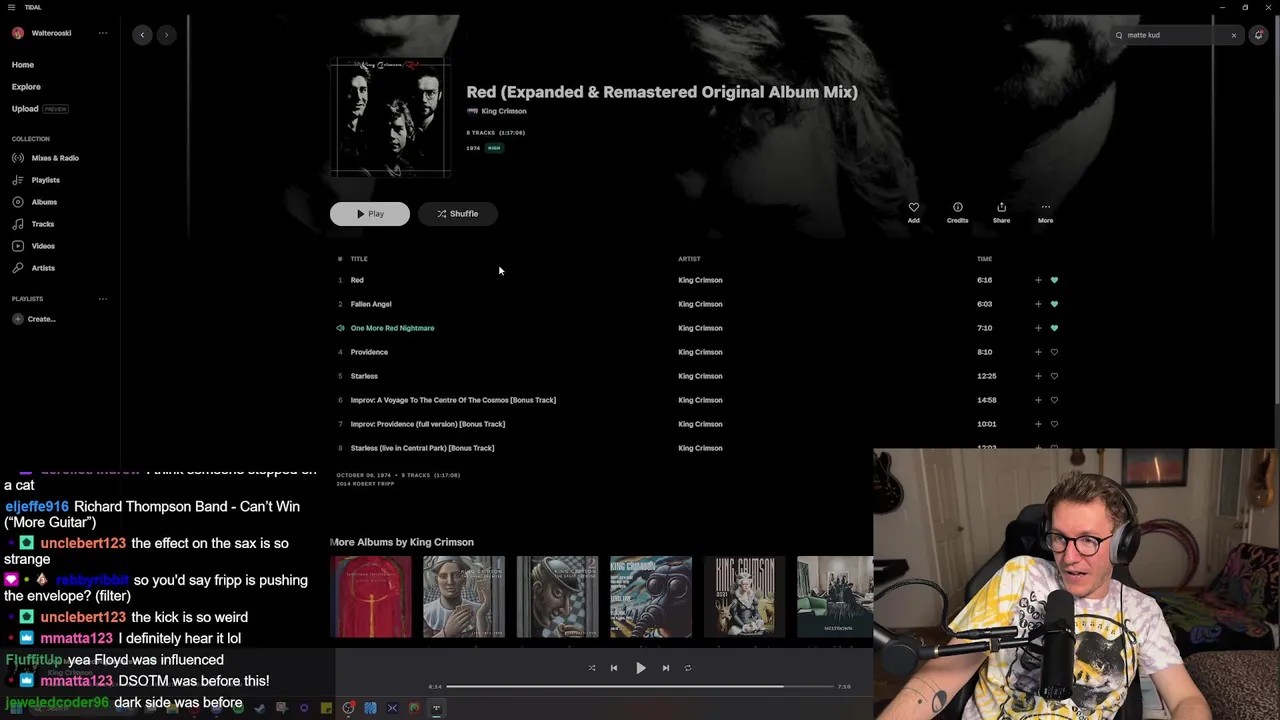Like the track Providence
Image resolution: width=1280 pixels, height=720 pixels.
tap(1054, 352)
